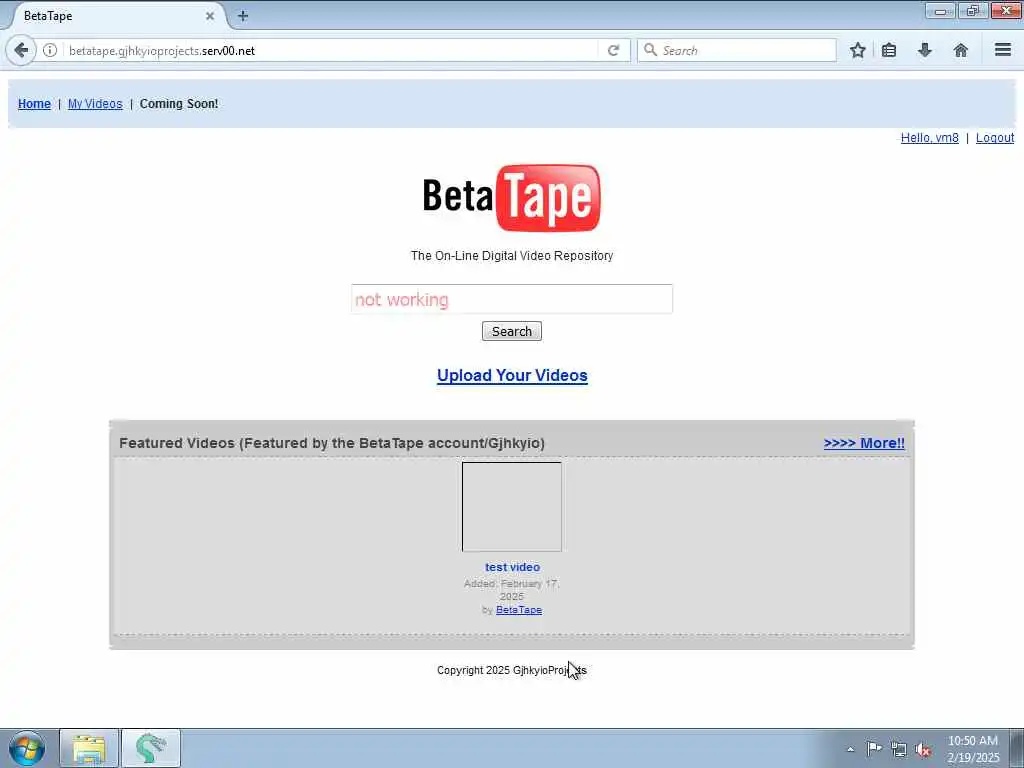Click the Featured Videos heading text
The image size is (1024, 768).
point(332,443)
